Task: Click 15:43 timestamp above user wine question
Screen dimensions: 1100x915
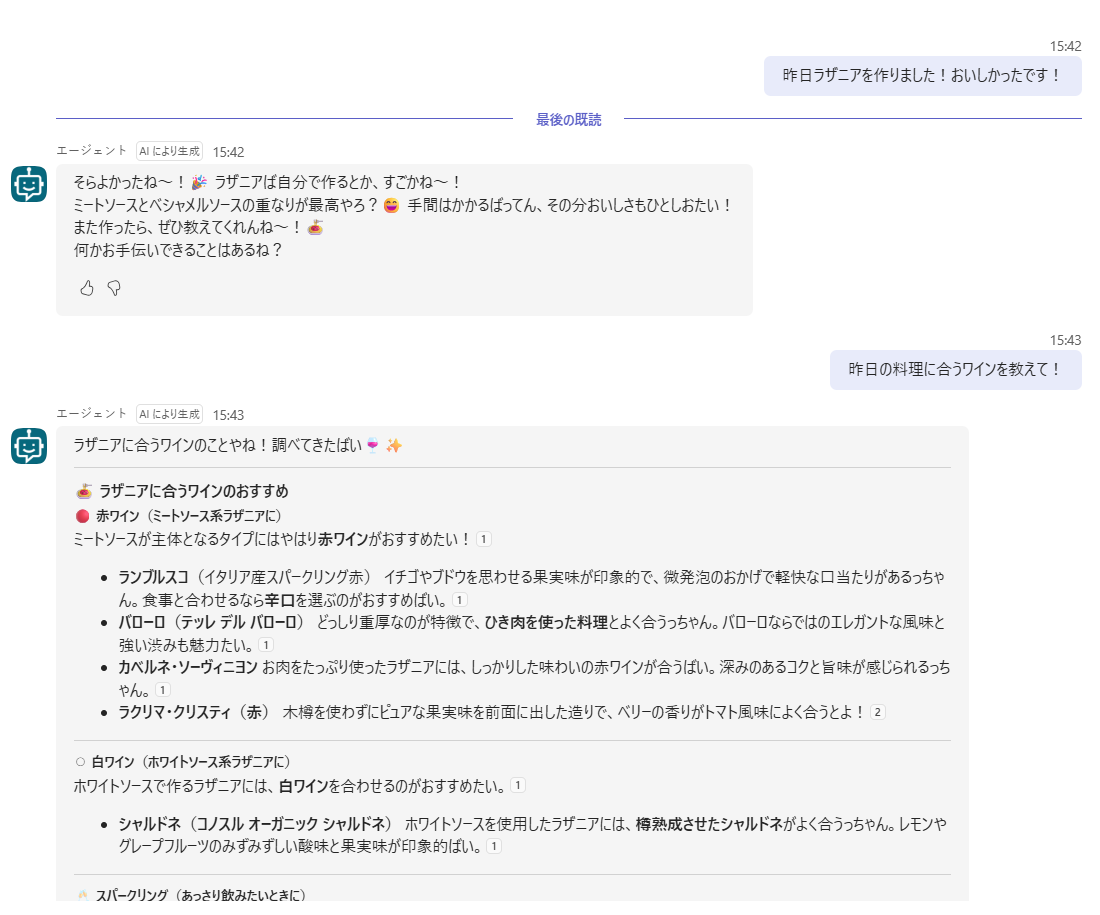Action: pyautogui.click(x=1065, y=340)
